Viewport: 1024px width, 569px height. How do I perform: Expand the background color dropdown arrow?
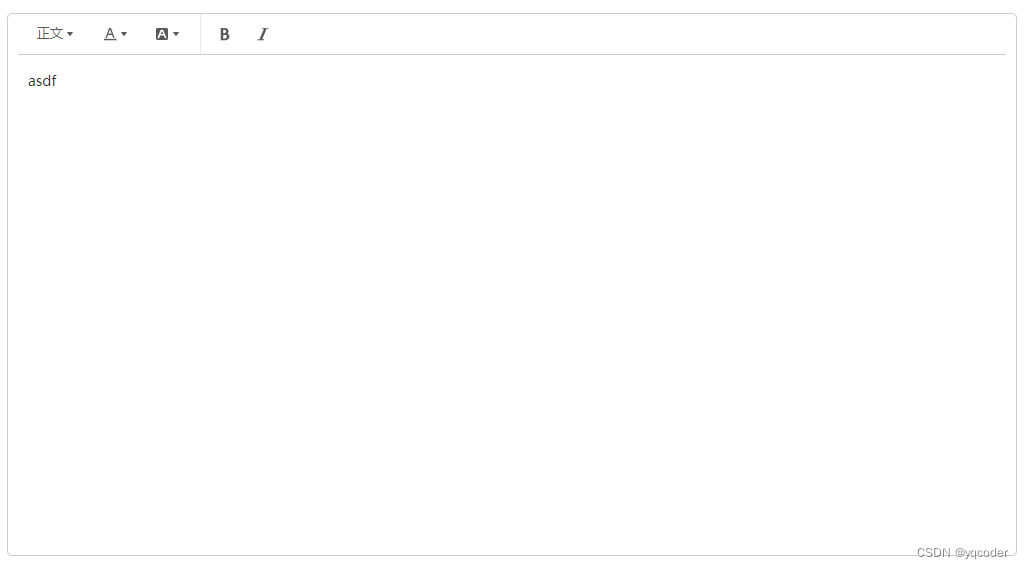coord(176,34)
